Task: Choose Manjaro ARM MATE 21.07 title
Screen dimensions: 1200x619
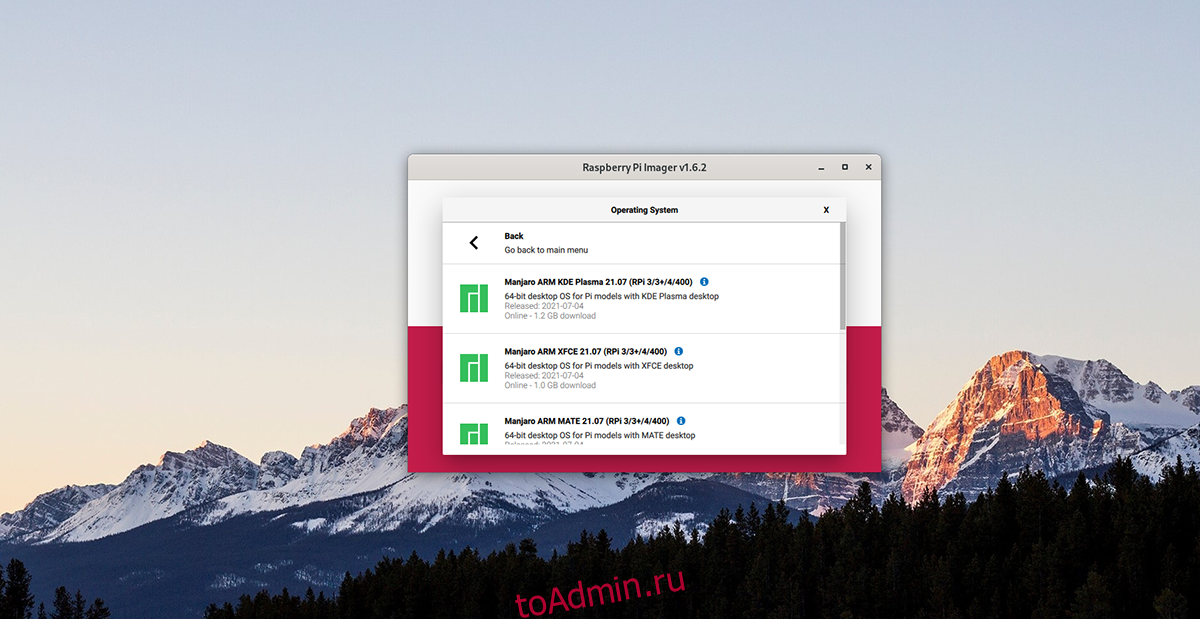Action: pos(587,421)
